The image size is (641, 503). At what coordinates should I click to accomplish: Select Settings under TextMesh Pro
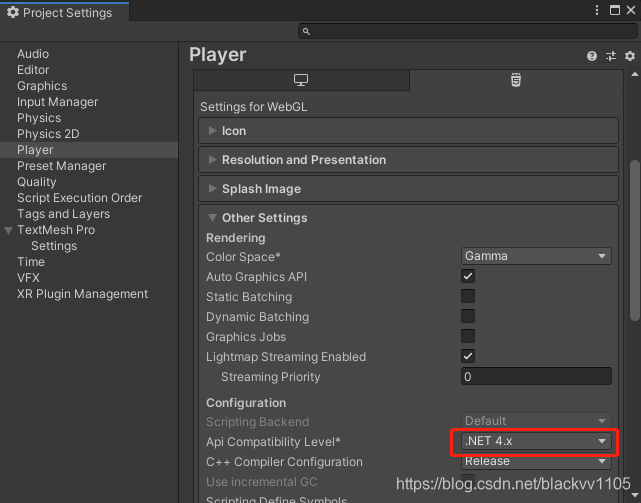tap(54, 246)
